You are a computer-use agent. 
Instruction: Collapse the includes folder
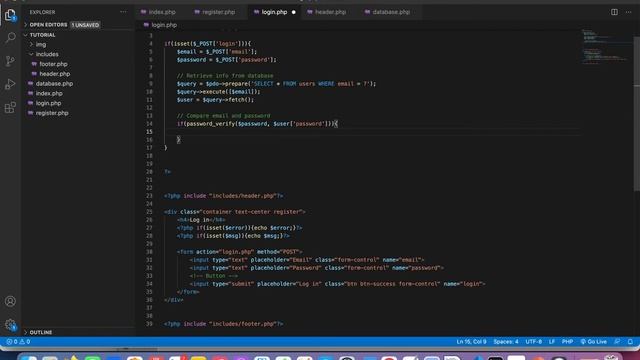click(x=47, y=54)
